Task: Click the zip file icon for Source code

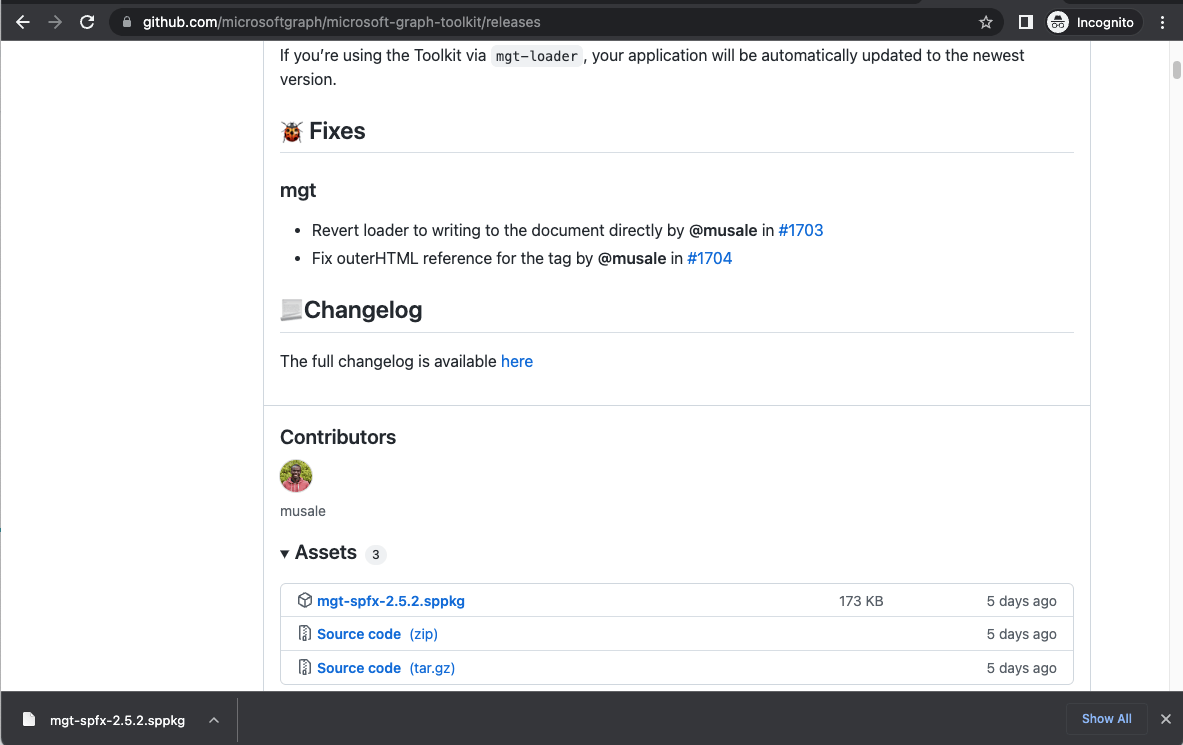Action: [x=305, y=634]
